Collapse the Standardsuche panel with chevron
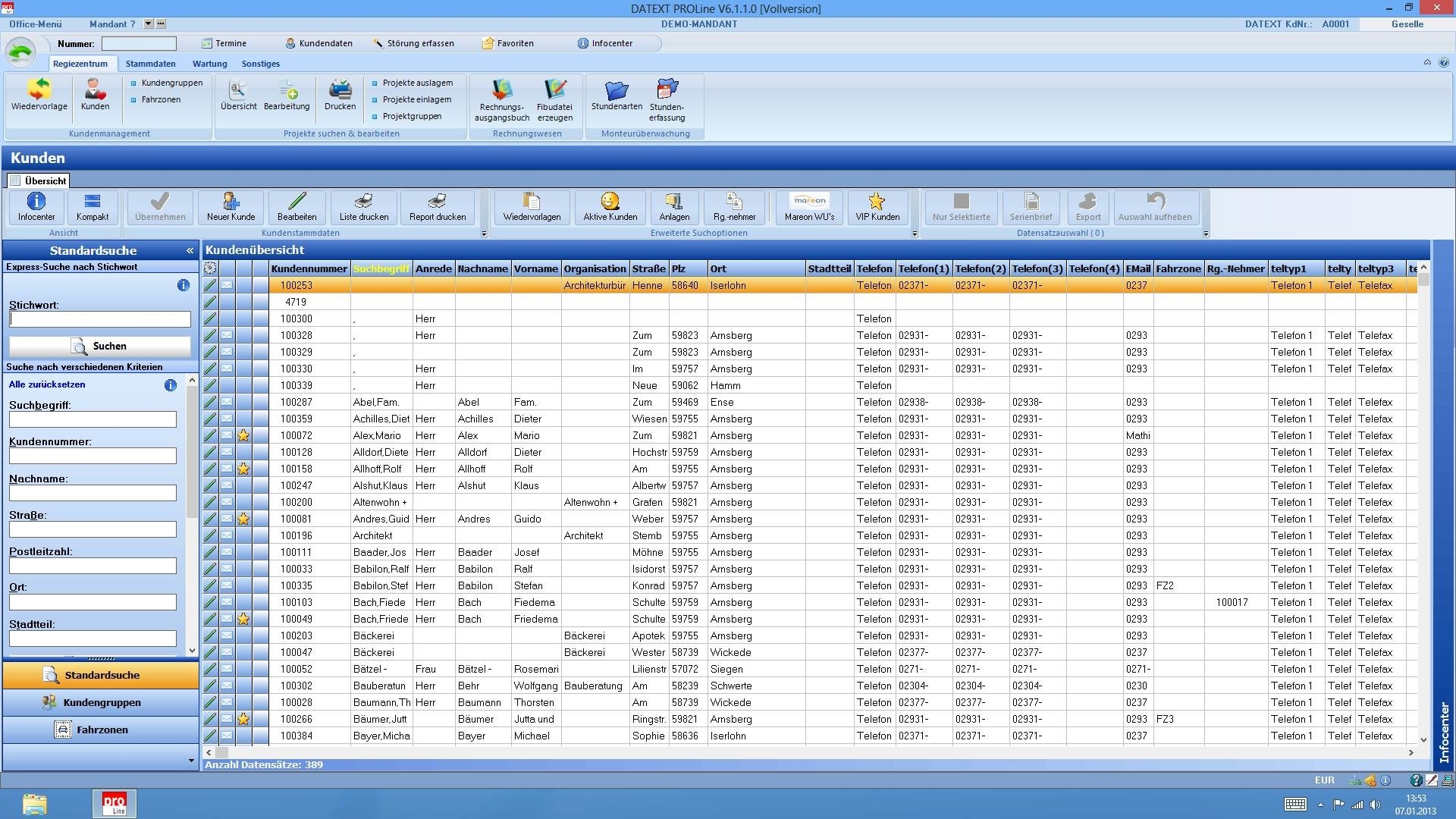The image size is (1456, 819). (190, 250)
